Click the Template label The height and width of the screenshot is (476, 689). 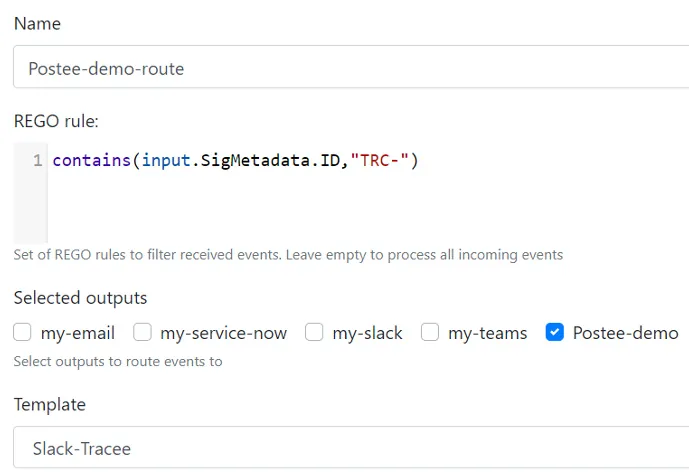point(50,405)
